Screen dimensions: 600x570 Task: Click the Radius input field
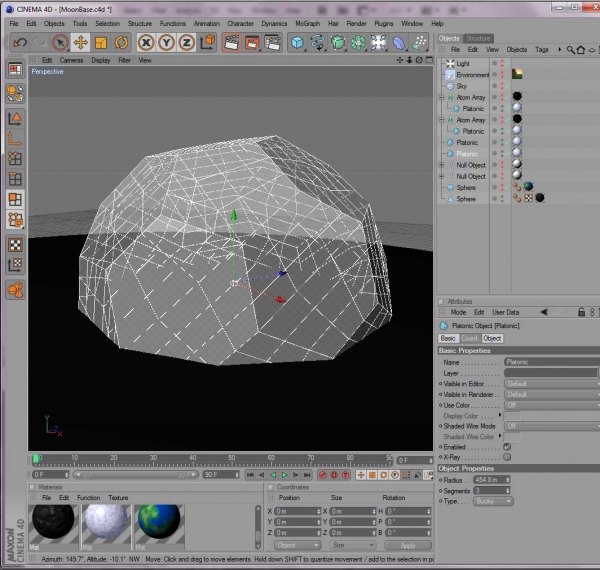[x=491, y=480]
